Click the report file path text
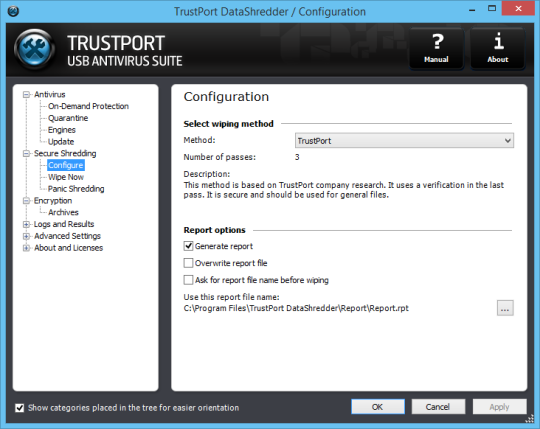Screen dimensions: 540x429 tap(296, 308)
